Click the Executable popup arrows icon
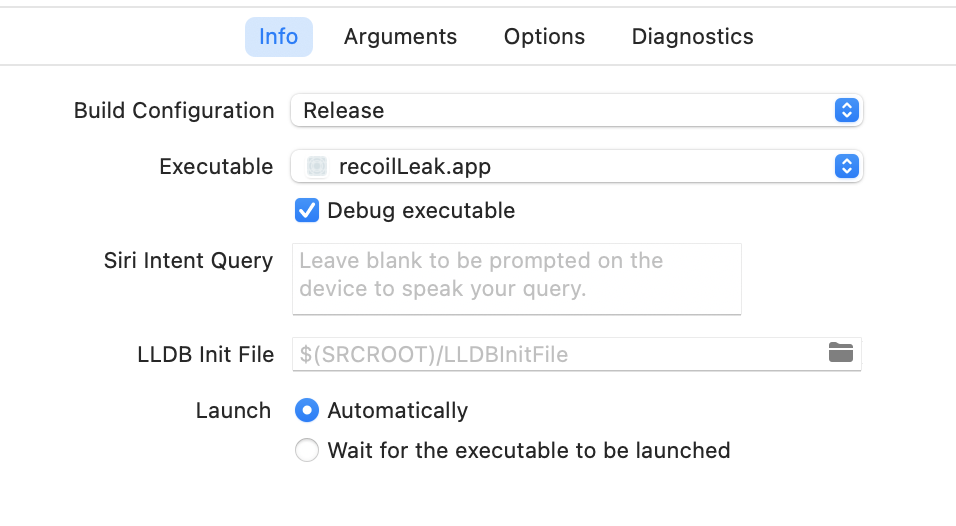 pyautogui.click(x=846, y=166)
